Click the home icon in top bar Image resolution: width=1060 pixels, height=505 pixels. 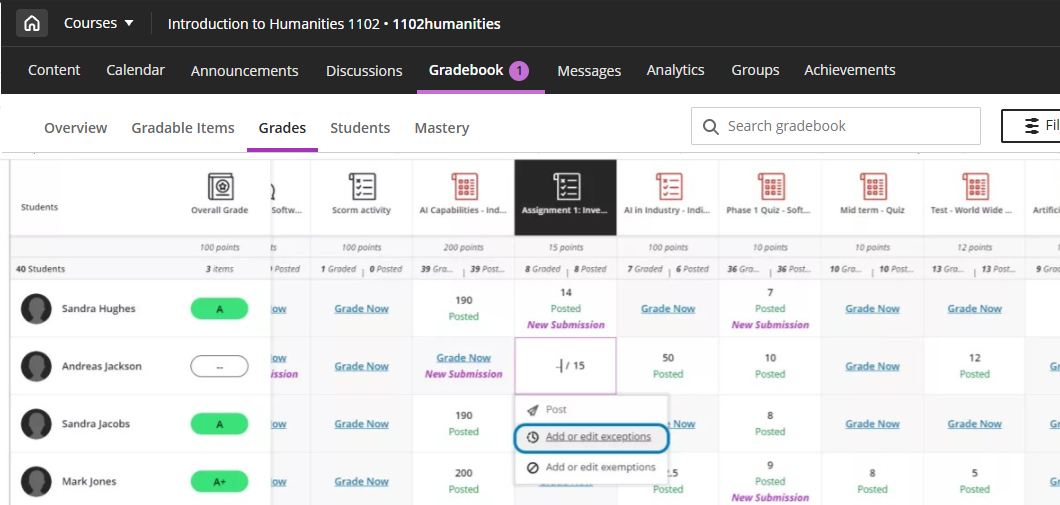coord(32,23)
